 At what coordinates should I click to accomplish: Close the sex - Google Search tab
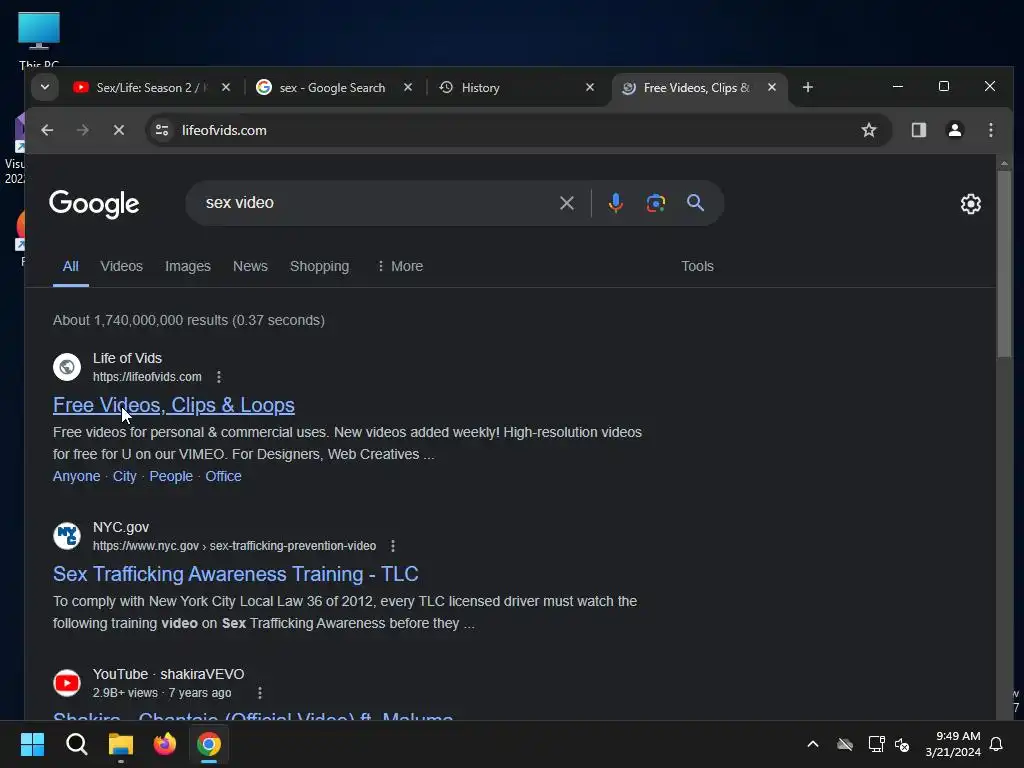tap(408, 88)
